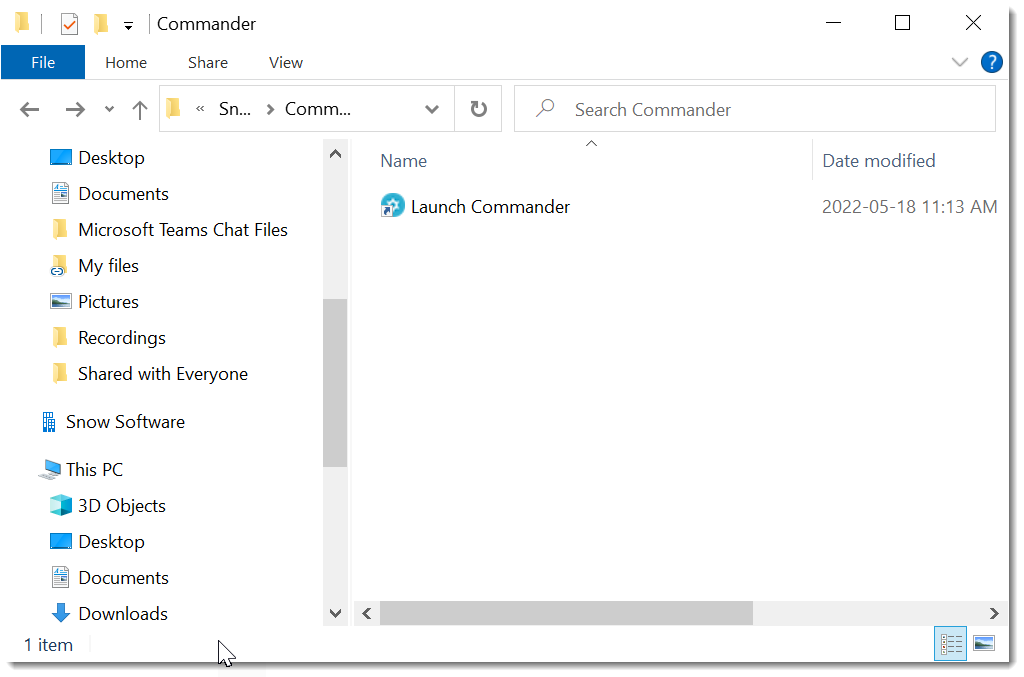The width and height of the screenshot is (1024, 677).
Task: Select Documents under This PC
Action: 123,578
